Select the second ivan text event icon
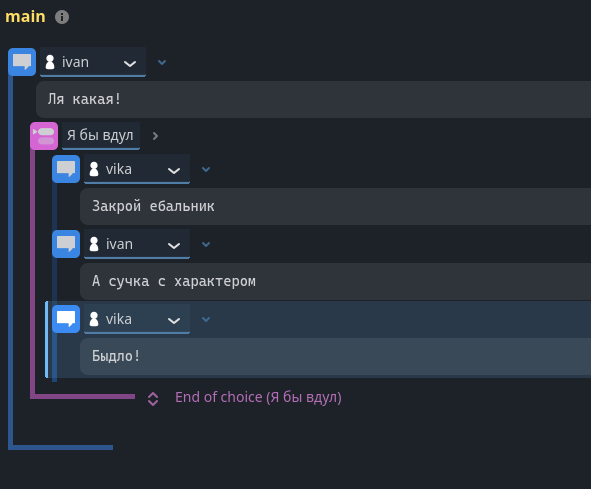Viewport: 591px width, 489px height. click(x=66, y=244)
